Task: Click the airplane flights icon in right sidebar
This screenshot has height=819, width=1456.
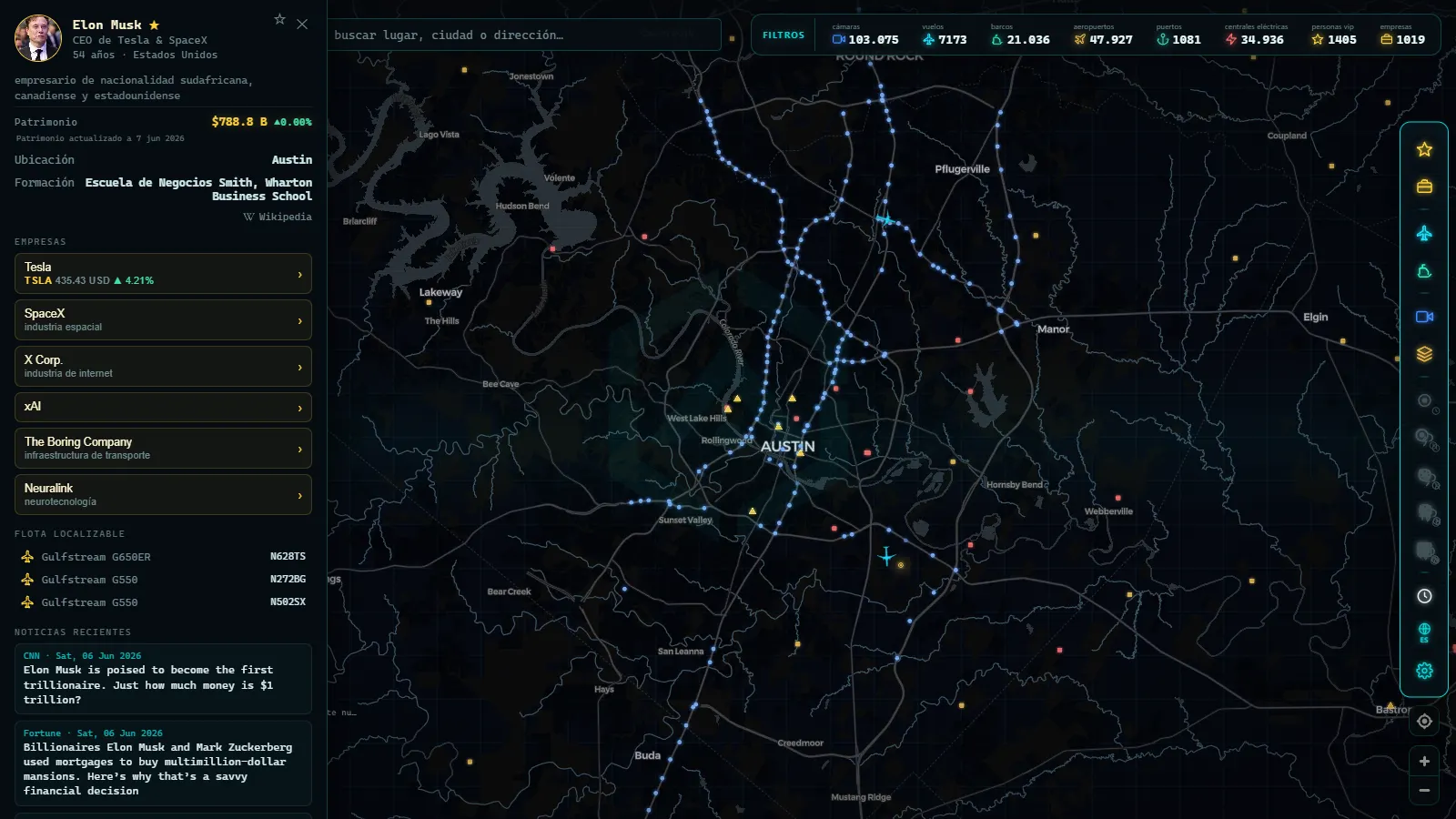Action: (x=1424, y=234)
